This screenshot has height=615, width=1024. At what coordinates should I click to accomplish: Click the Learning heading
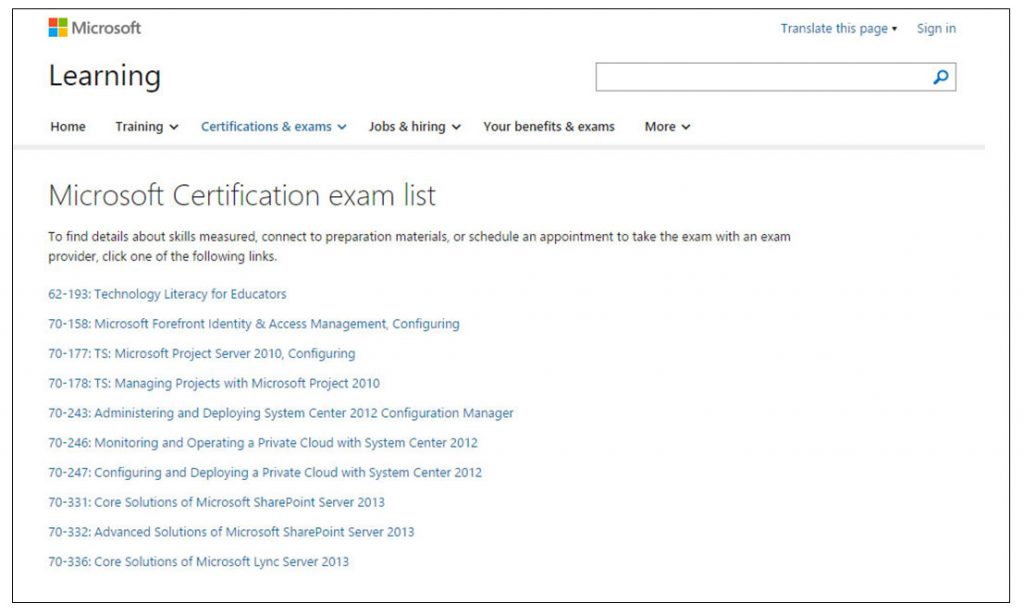(104, 76)
